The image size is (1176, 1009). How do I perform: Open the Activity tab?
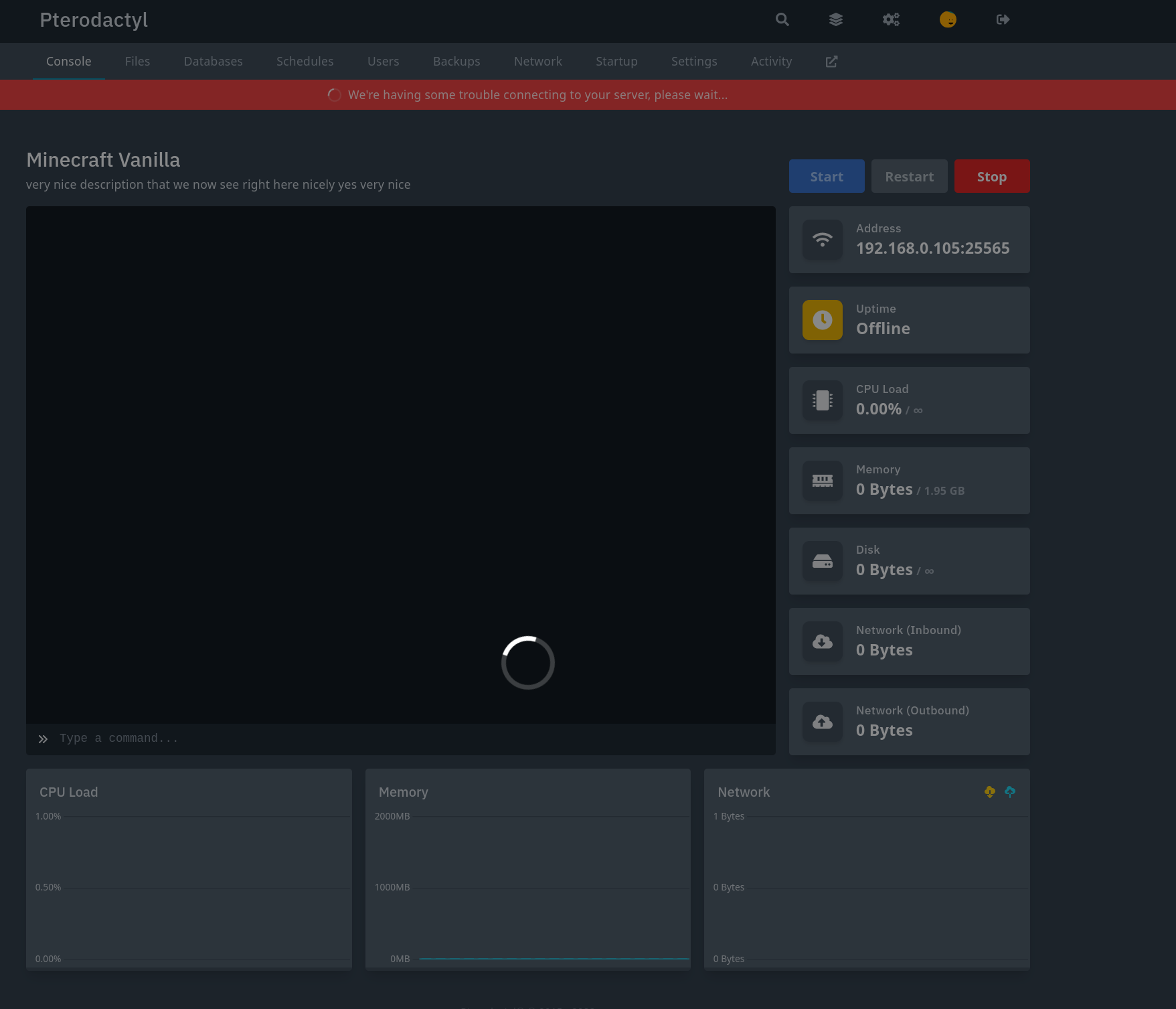tap(772, 62)
